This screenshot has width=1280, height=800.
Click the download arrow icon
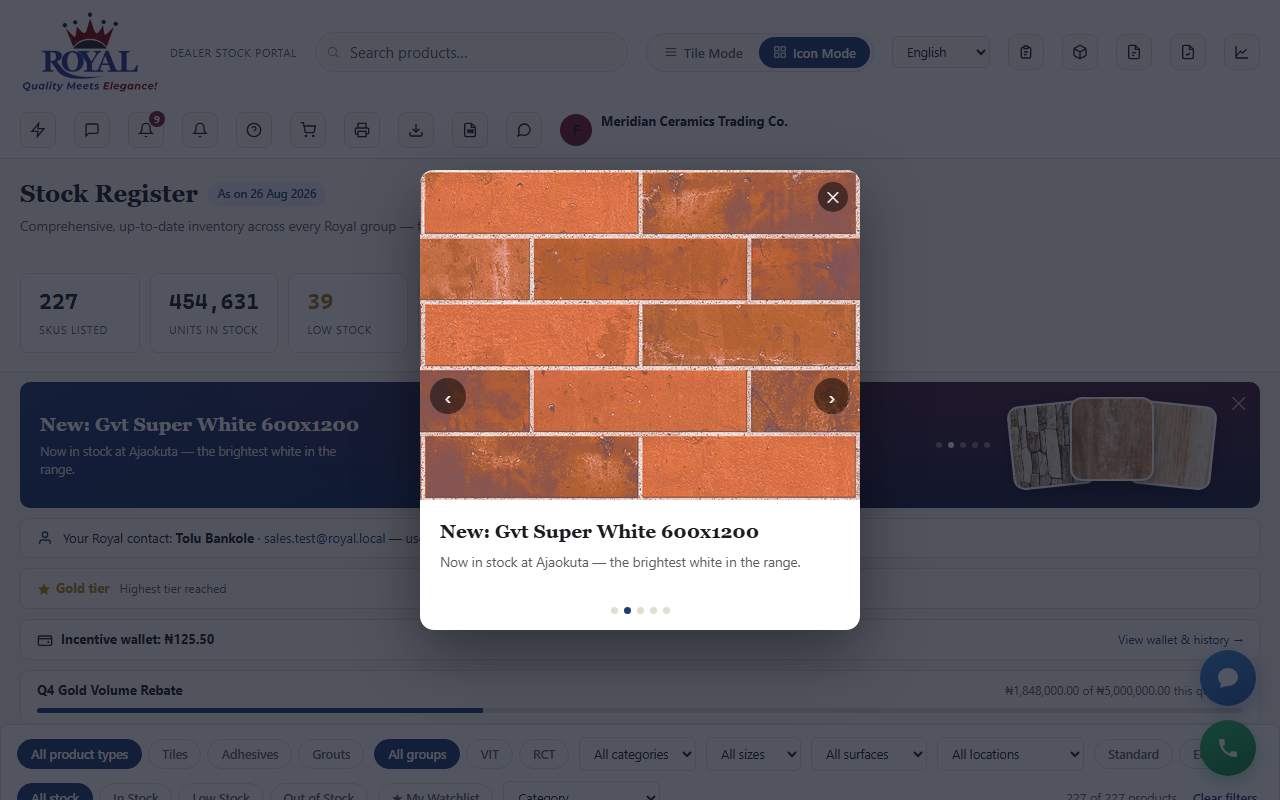pyautogui.click(x=416, y=130)
